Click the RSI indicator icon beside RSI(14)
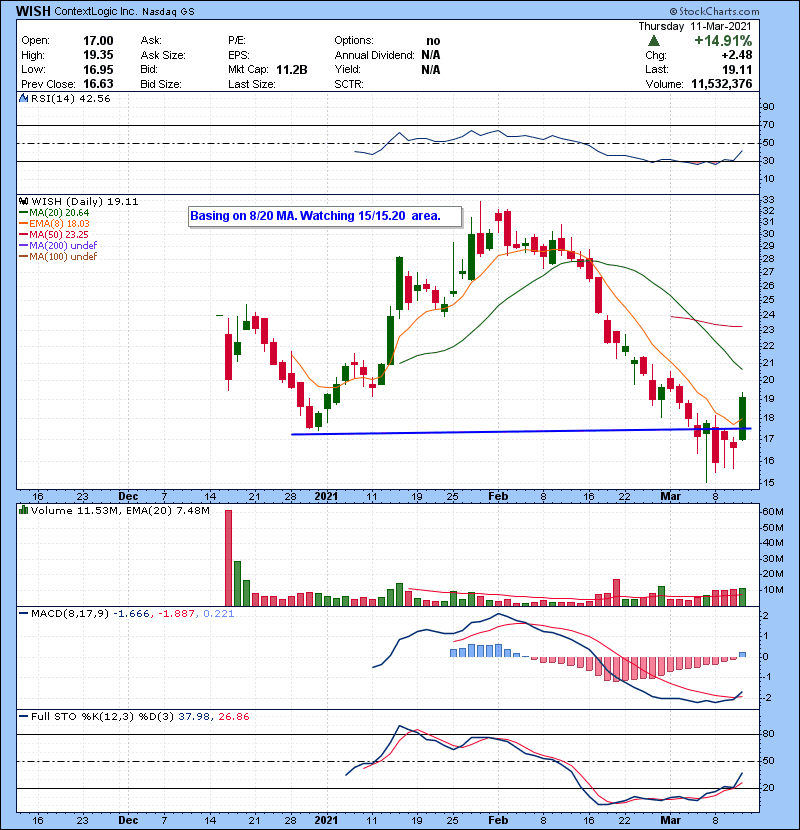Image resolution: width=800 pixels, height=830 pixels. coord(23,98)
